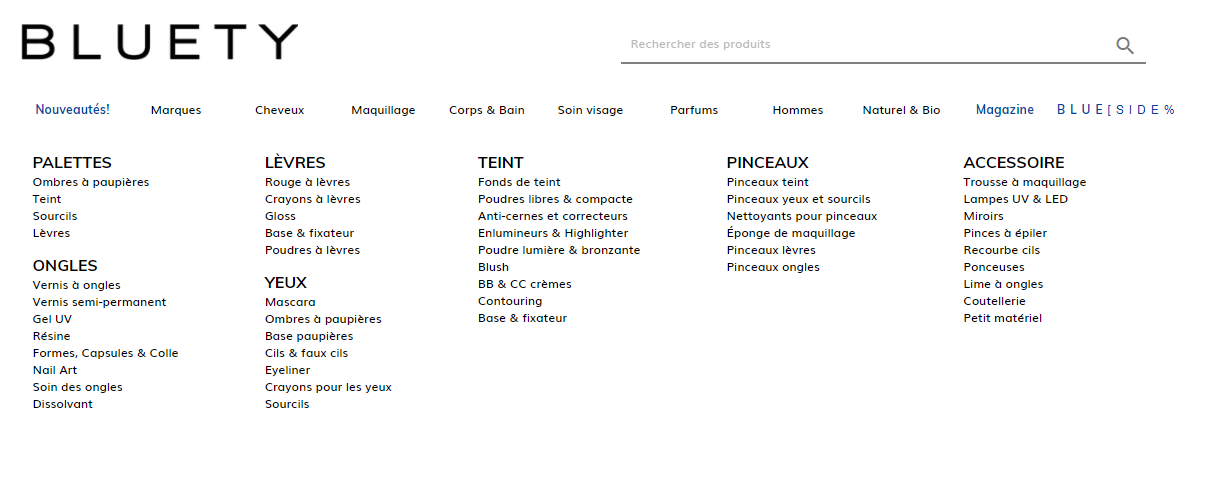The height and width of the screenshot is (483, 1205).
Task: Open the Nouveautés! menu item
Action: 73,110
